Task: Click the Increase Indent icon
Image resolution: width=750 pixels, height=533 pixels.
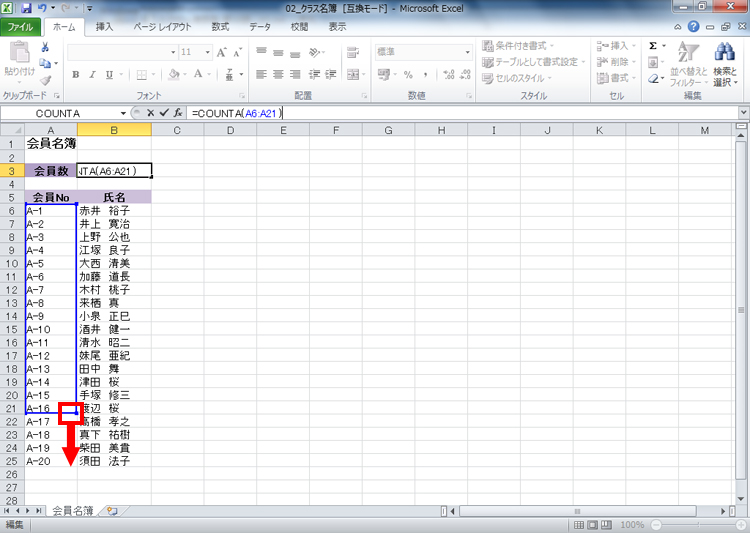Action: pyautogui.click(x=331, y=74)
